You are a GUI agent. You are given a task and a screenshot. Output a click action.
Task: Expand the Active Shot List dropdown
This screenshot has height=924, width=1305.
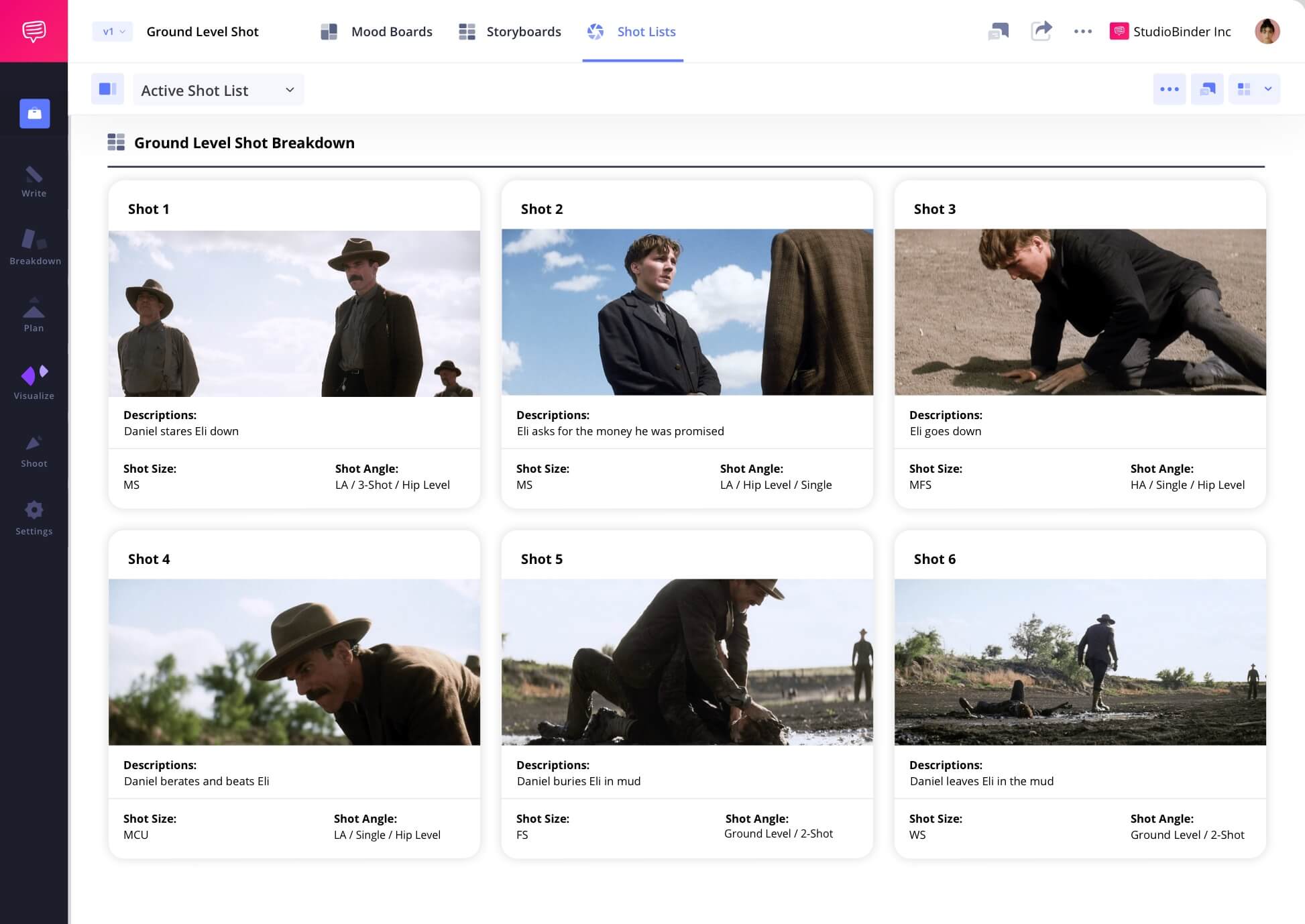[218, 90]
